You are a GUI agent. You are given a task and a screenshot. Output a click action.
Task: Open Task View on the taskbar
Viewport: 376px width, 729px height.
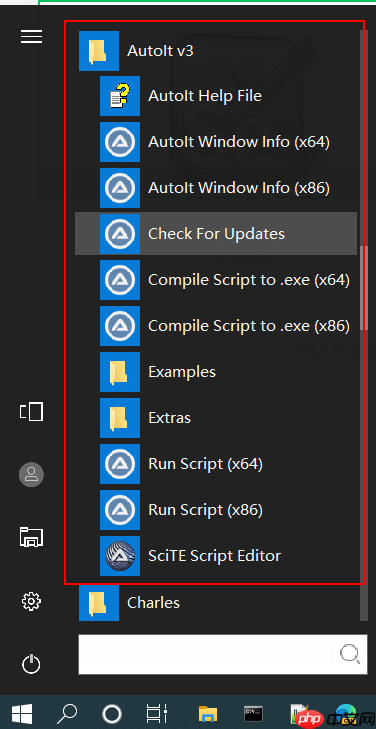pyautogui.click(x=157, y=712)
